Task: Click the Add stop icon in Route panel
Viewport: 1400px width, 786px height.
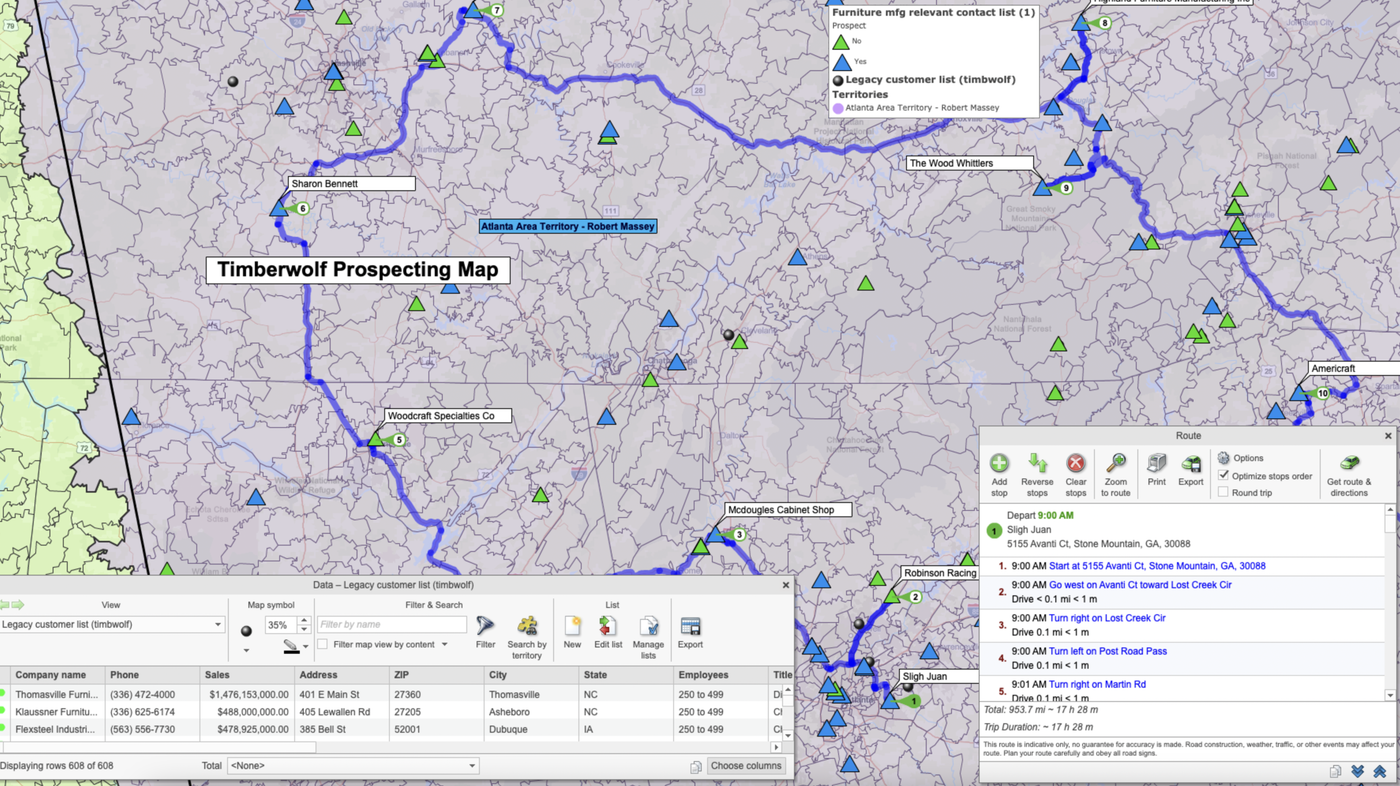Action: (999, 463)
